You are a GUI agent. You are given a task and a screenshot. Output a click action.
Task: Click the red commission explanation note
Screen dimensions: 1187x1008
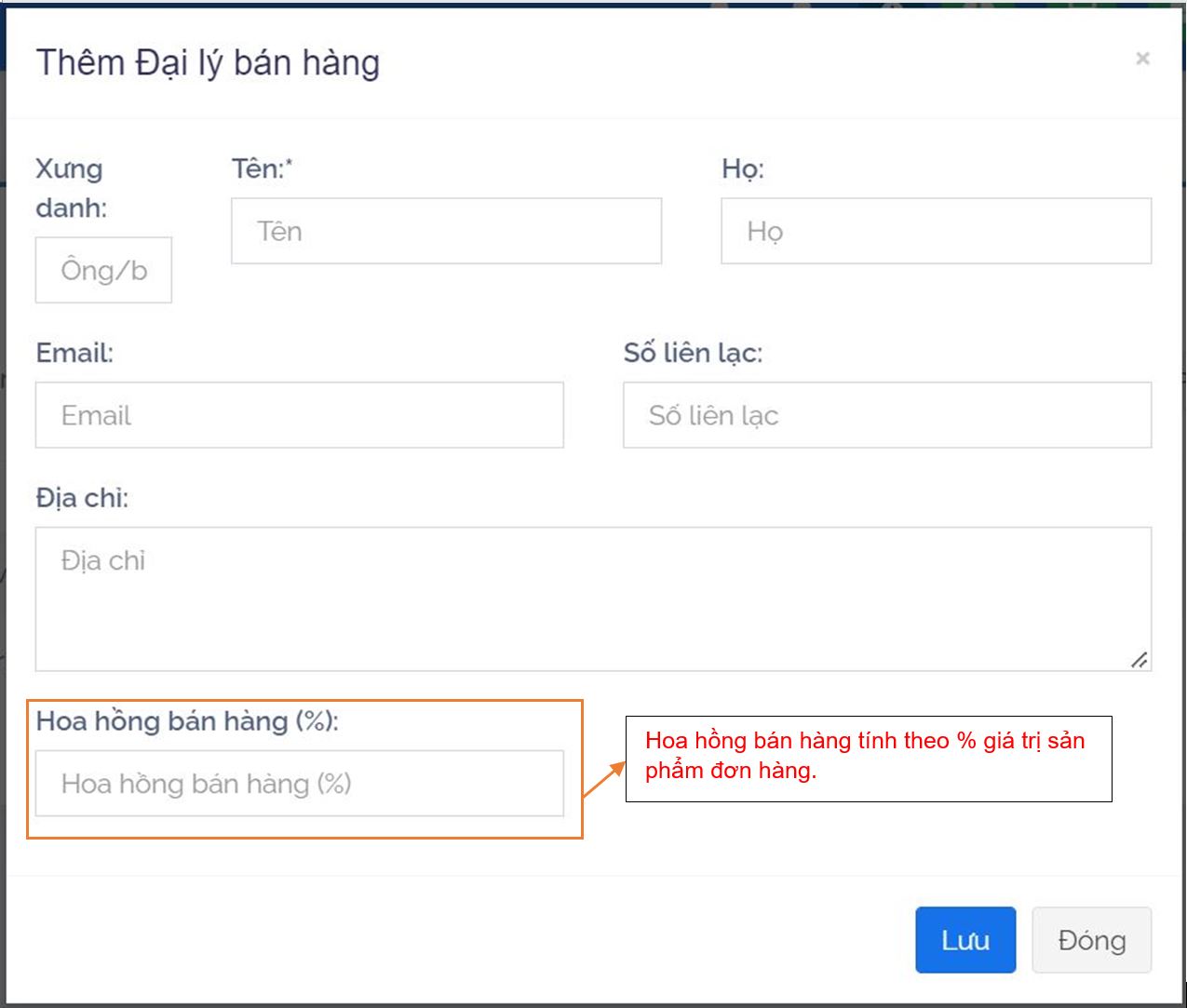click(868, 756)
